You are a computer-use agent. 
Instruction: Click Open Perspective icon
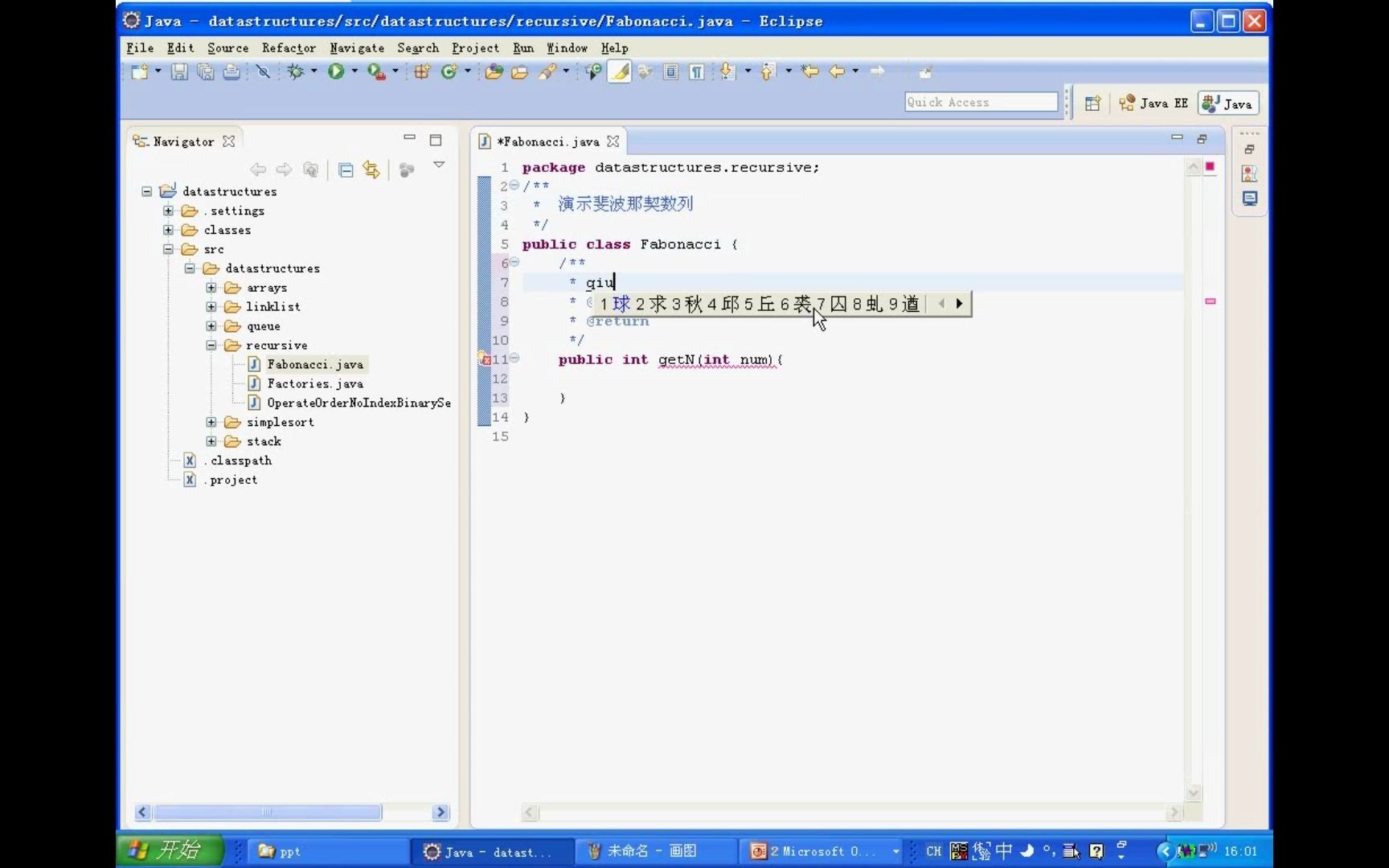click(x=1092, y=103)
